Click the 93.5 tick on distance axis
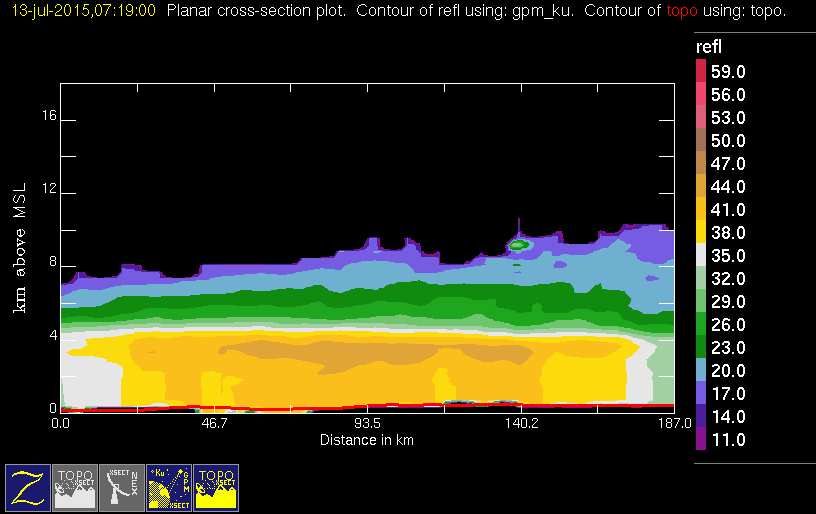Screen dimensions: 816x514 point(368,424)
